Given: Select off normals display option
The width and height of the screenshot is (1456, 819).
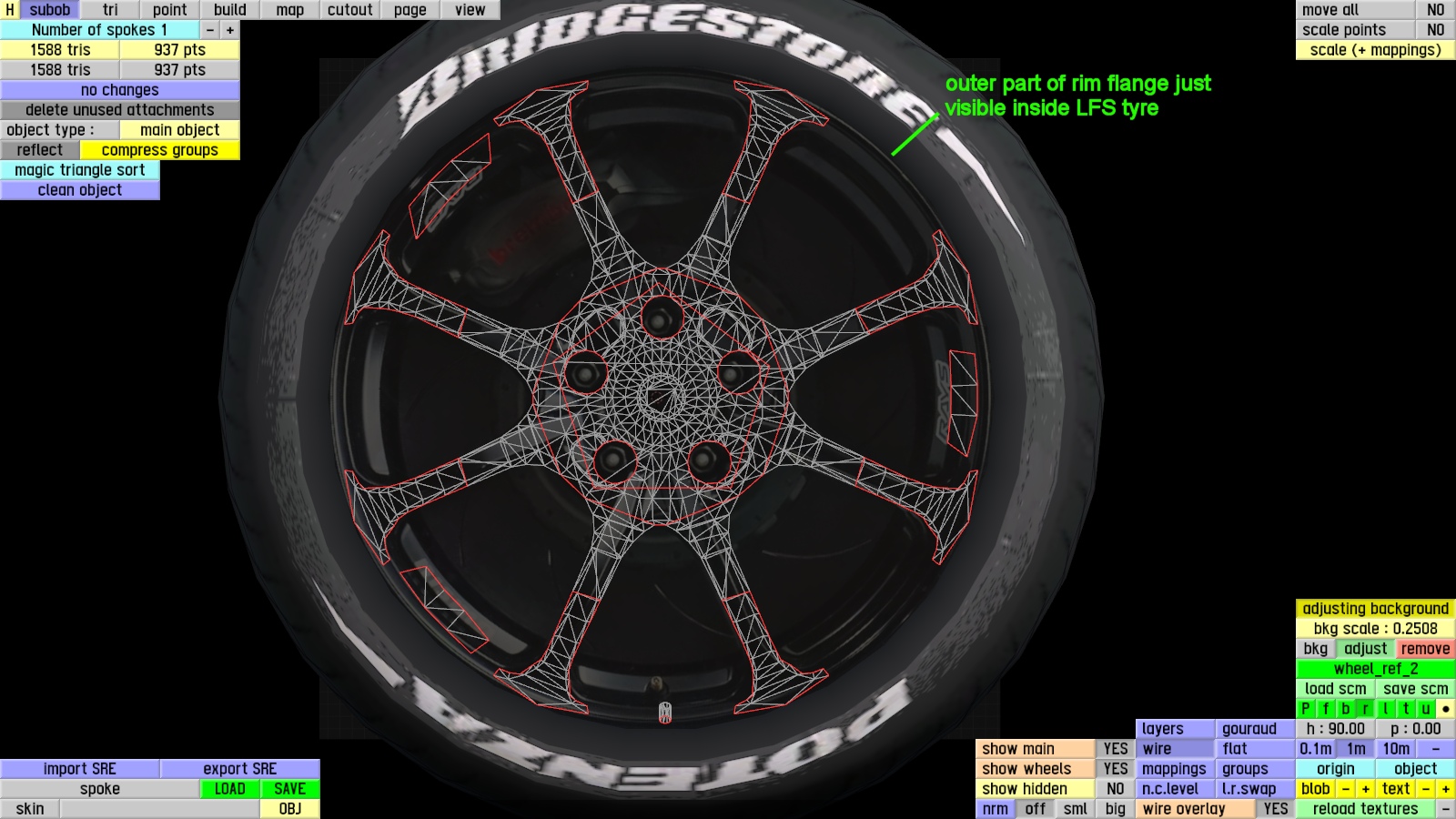Looking at the screenshot, I should tap(1036, 809).
